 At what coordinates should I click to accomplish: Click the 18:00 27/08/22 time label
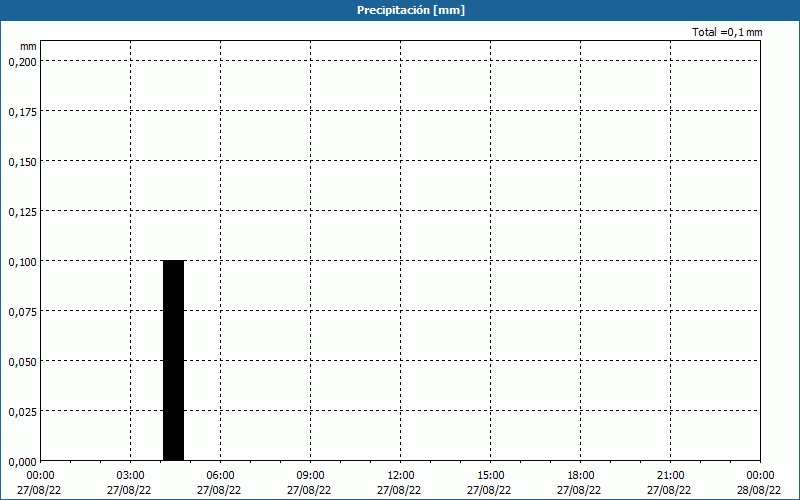tap(579, 483)
